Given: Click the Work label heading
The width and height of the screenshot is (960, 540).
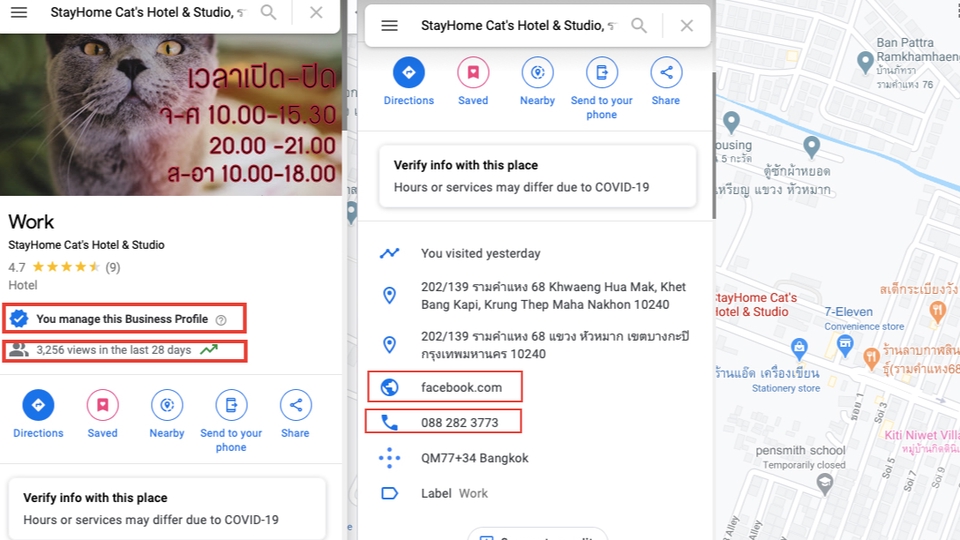Looking at the screenshot, I should click(x=31, y=222).
